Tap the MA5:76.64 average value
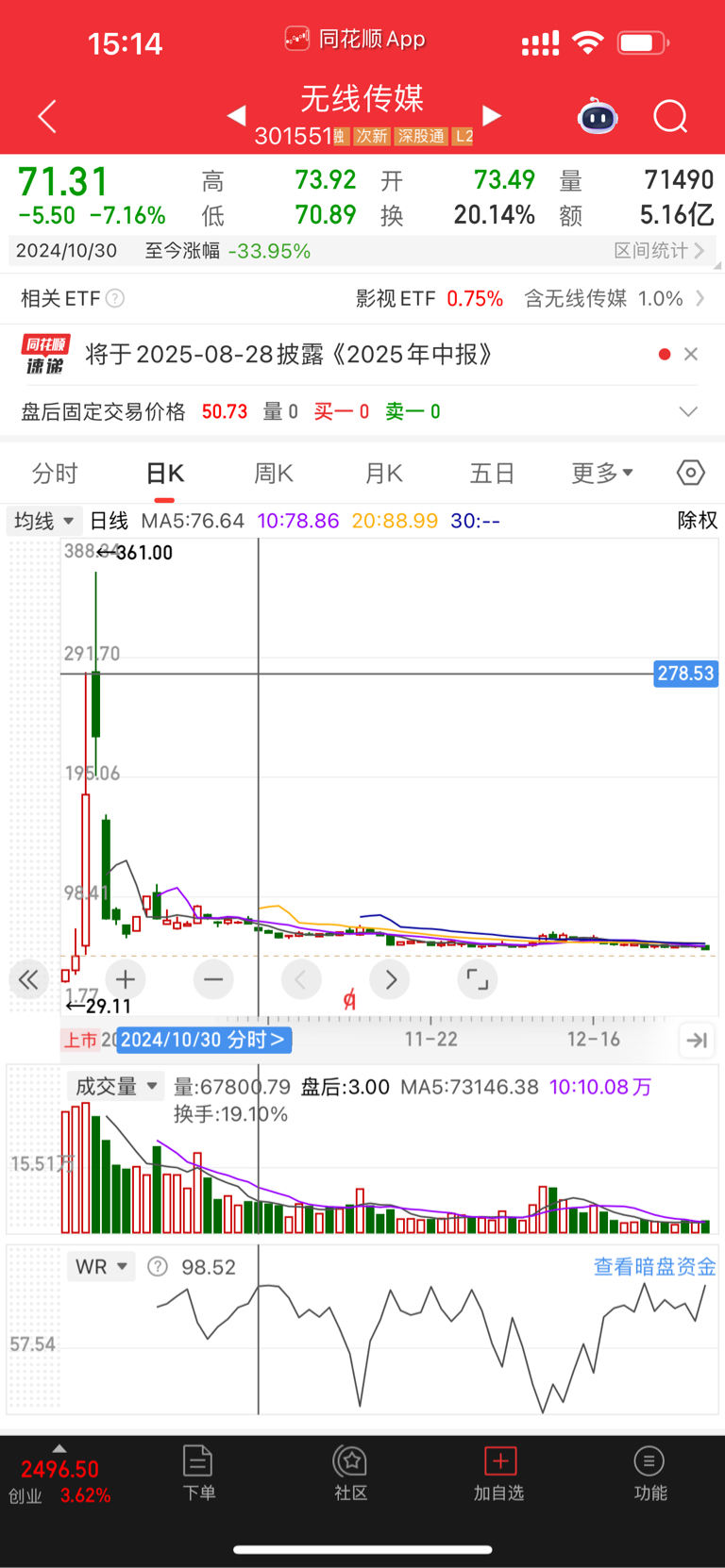The height and width of the screenshot is (1568, 725). point(193,521)
